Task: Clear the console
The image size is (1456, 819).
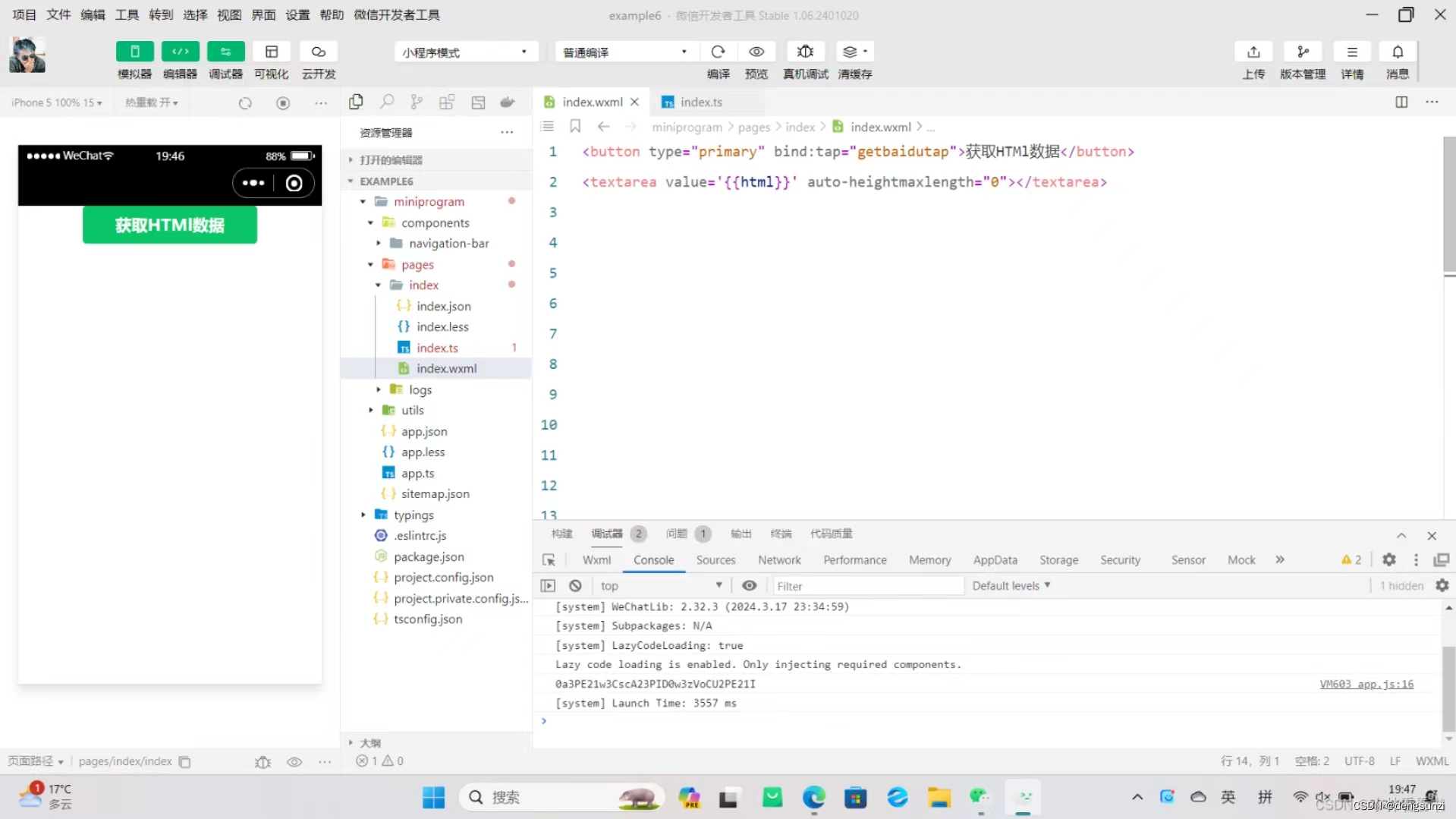Action: [575, 586]
